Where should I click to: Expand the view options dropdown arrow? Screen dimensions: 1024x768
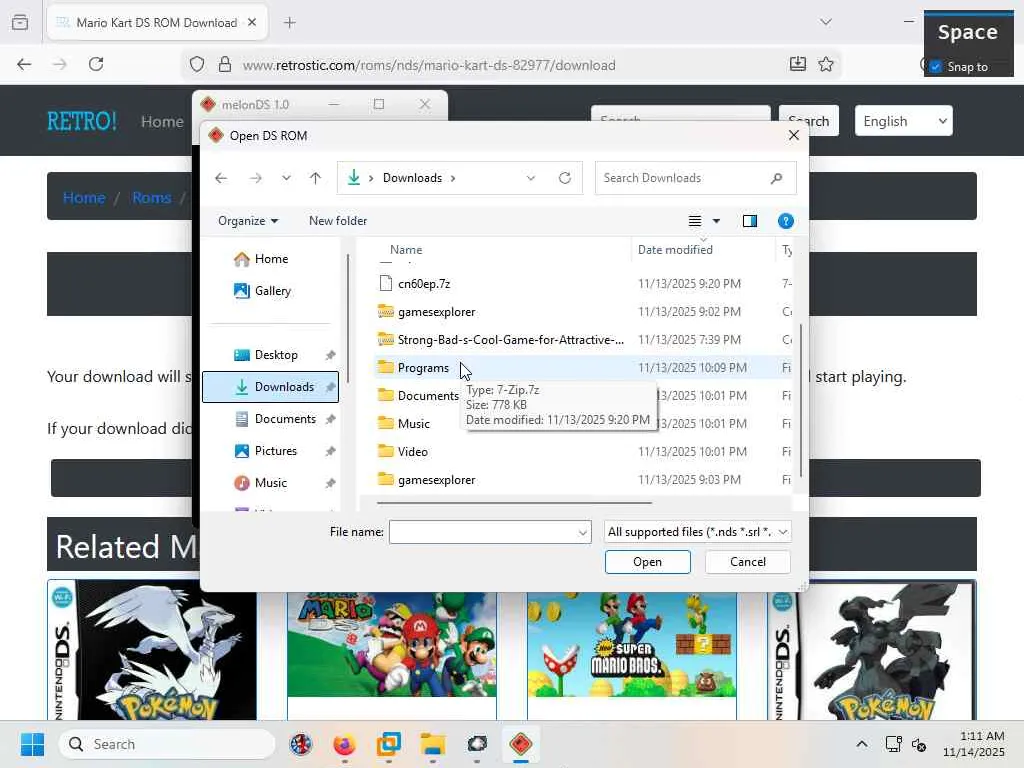[716, 221]
